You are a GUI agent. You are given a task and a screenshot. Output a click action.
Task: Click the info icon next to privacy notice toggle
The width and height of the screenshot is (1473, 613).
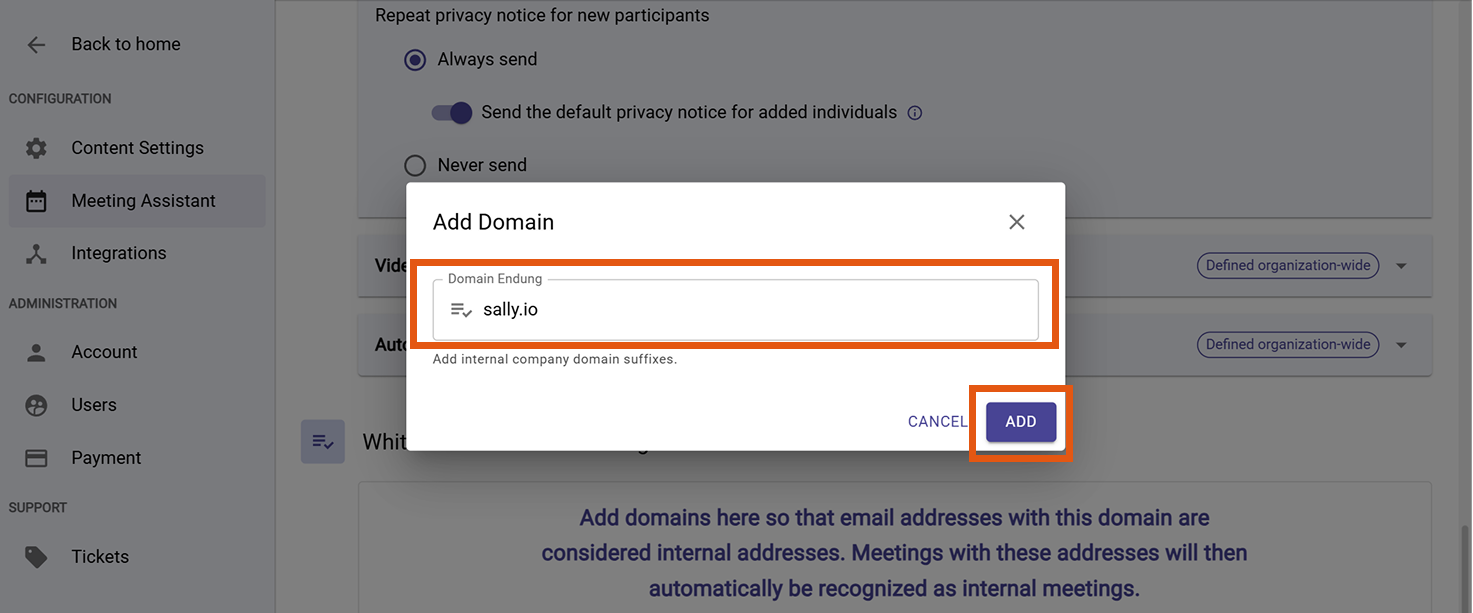[x=914, y=113]
